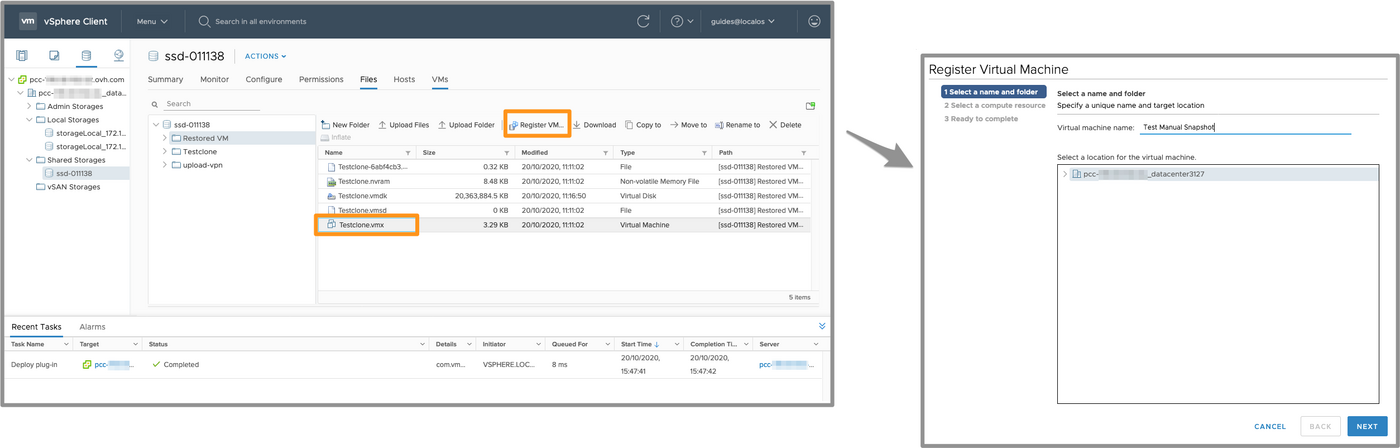This screenshot has width=1400, height=448.
Task: Click New Folder in the toolbar
Action: [345, 125]
